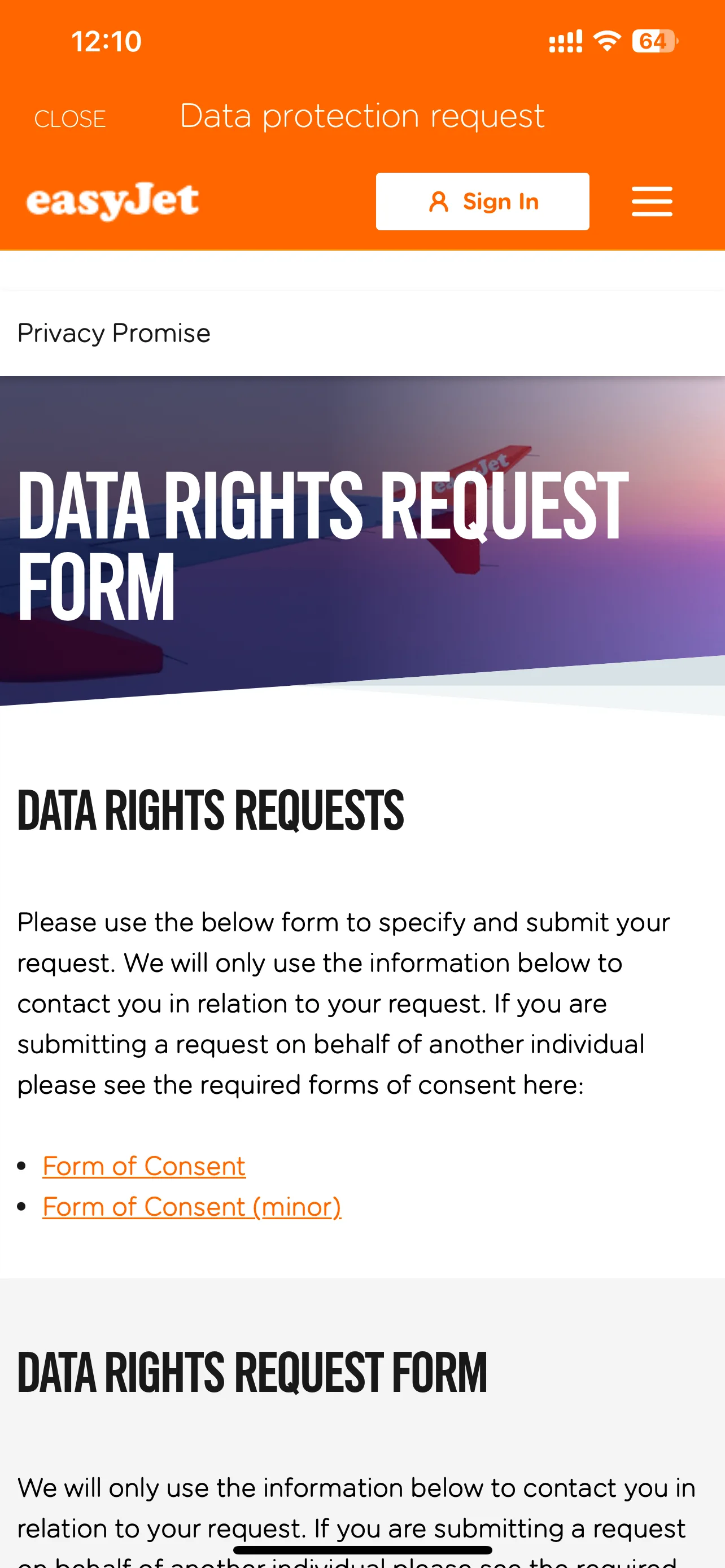Click the white hero title "DATA RIGHTS REQUEST FORM"

322,545
